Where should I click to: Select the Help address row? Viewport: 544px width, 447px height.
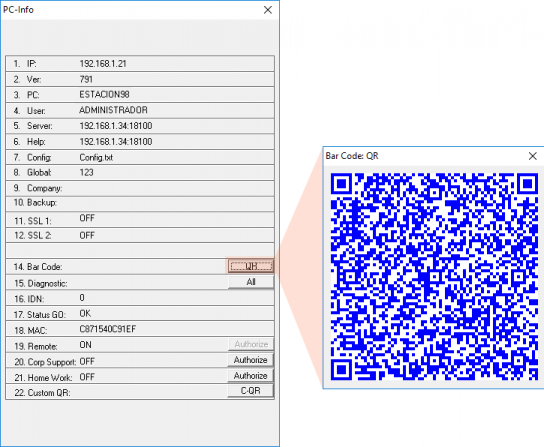(x=140, y=142)
